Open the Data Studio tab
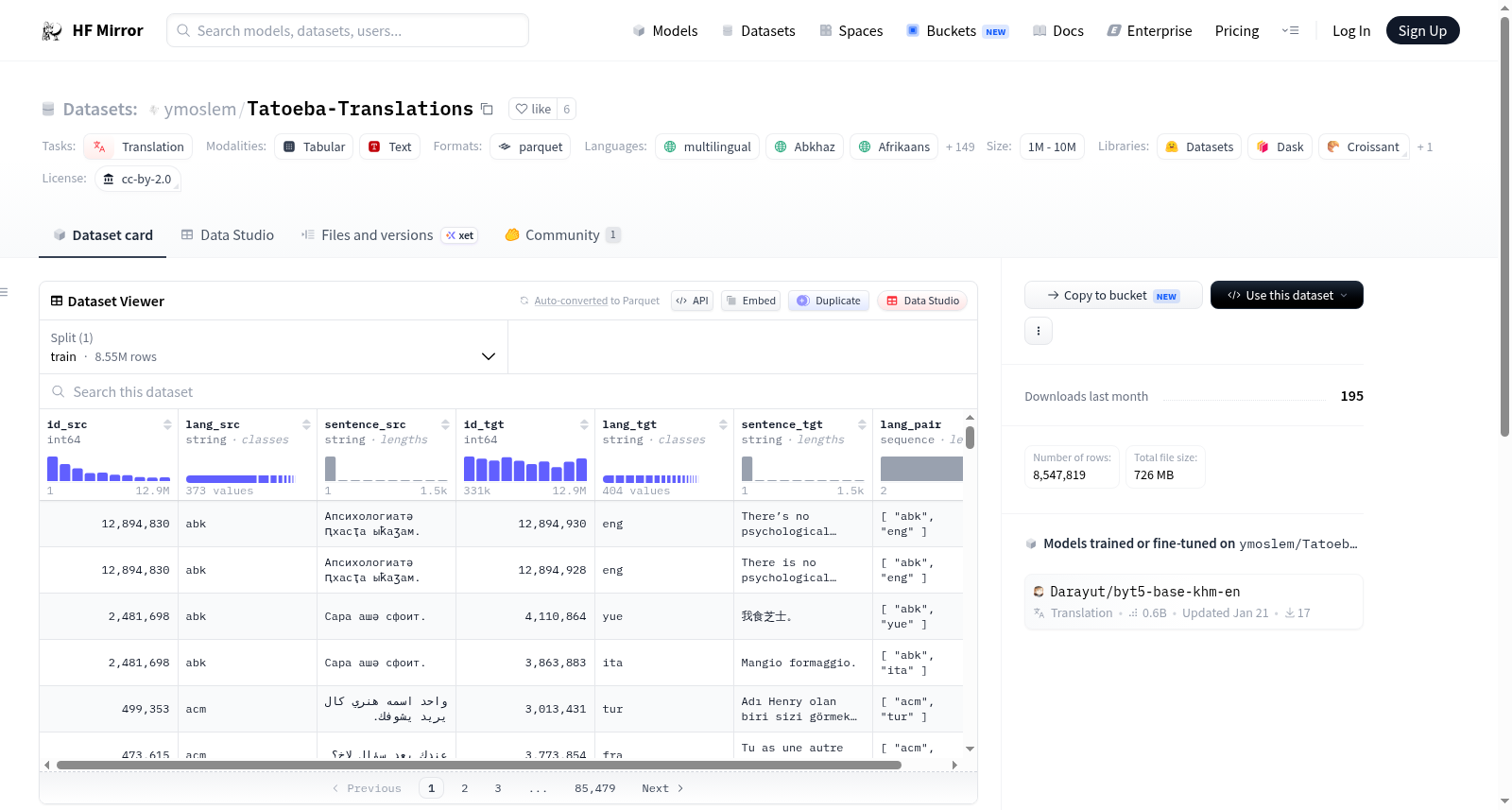 228,235
